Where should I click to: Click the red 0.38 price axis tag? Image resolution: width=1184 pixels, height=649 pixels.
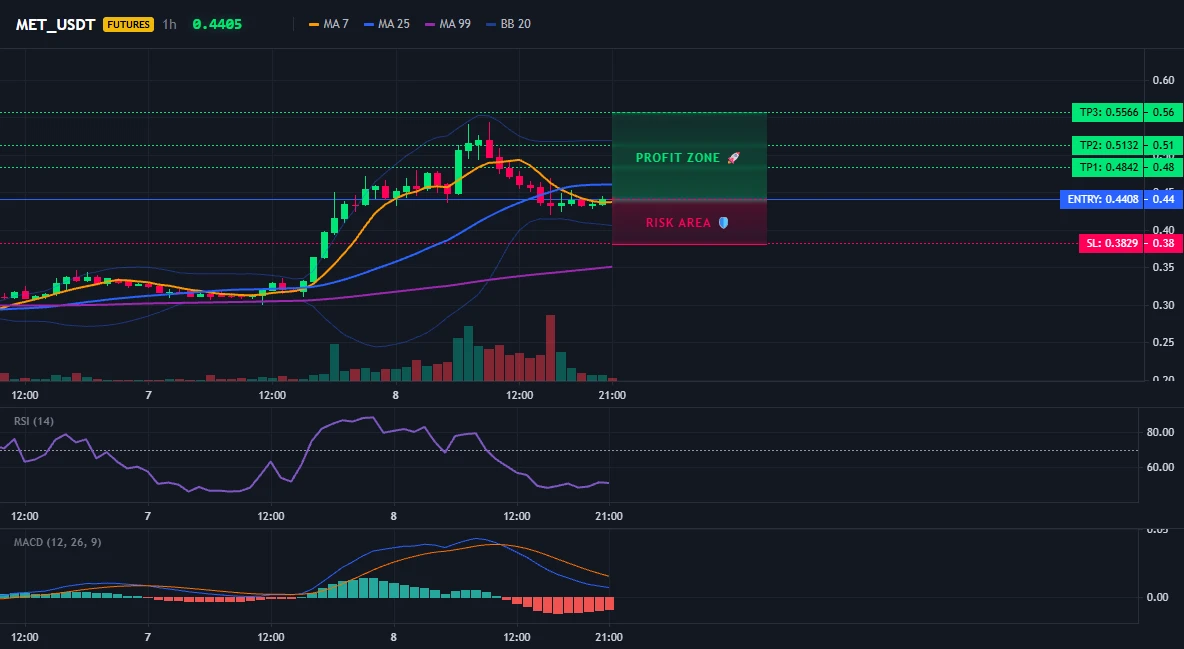1163,243
